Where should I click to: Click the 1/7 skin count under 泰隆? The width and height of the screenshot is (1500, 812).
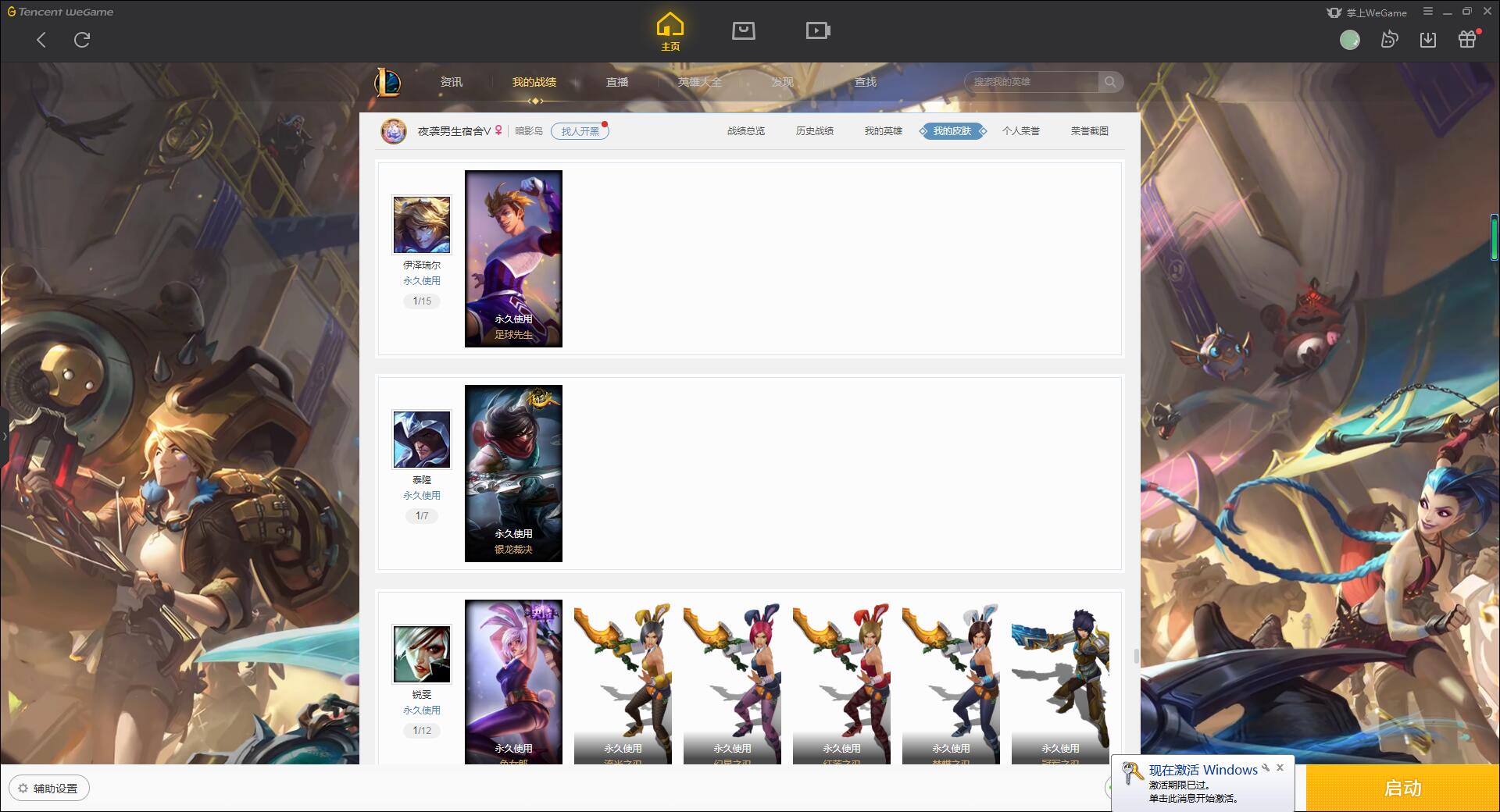[x=422, y=515]
